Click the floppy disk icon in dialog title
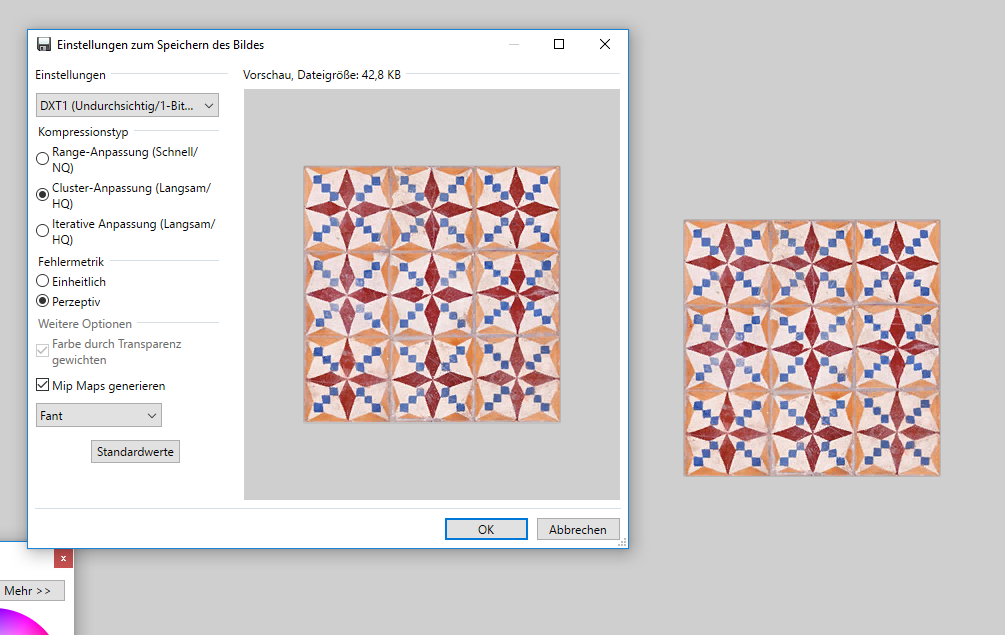 point(43,44)
